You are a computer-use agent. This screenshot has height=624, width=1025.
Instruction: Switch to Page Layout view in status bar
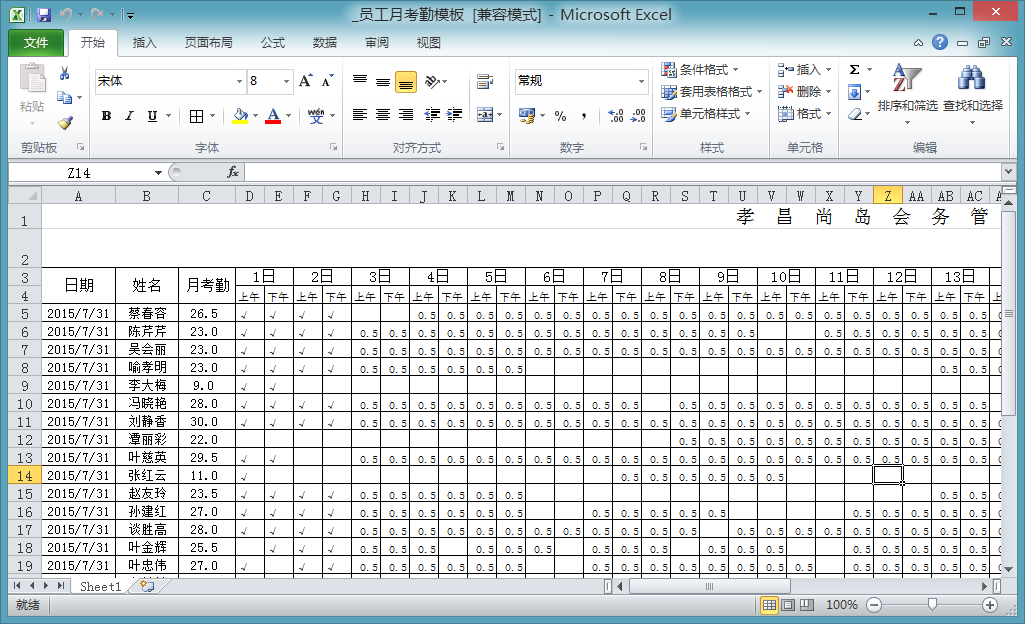point(788,605)
